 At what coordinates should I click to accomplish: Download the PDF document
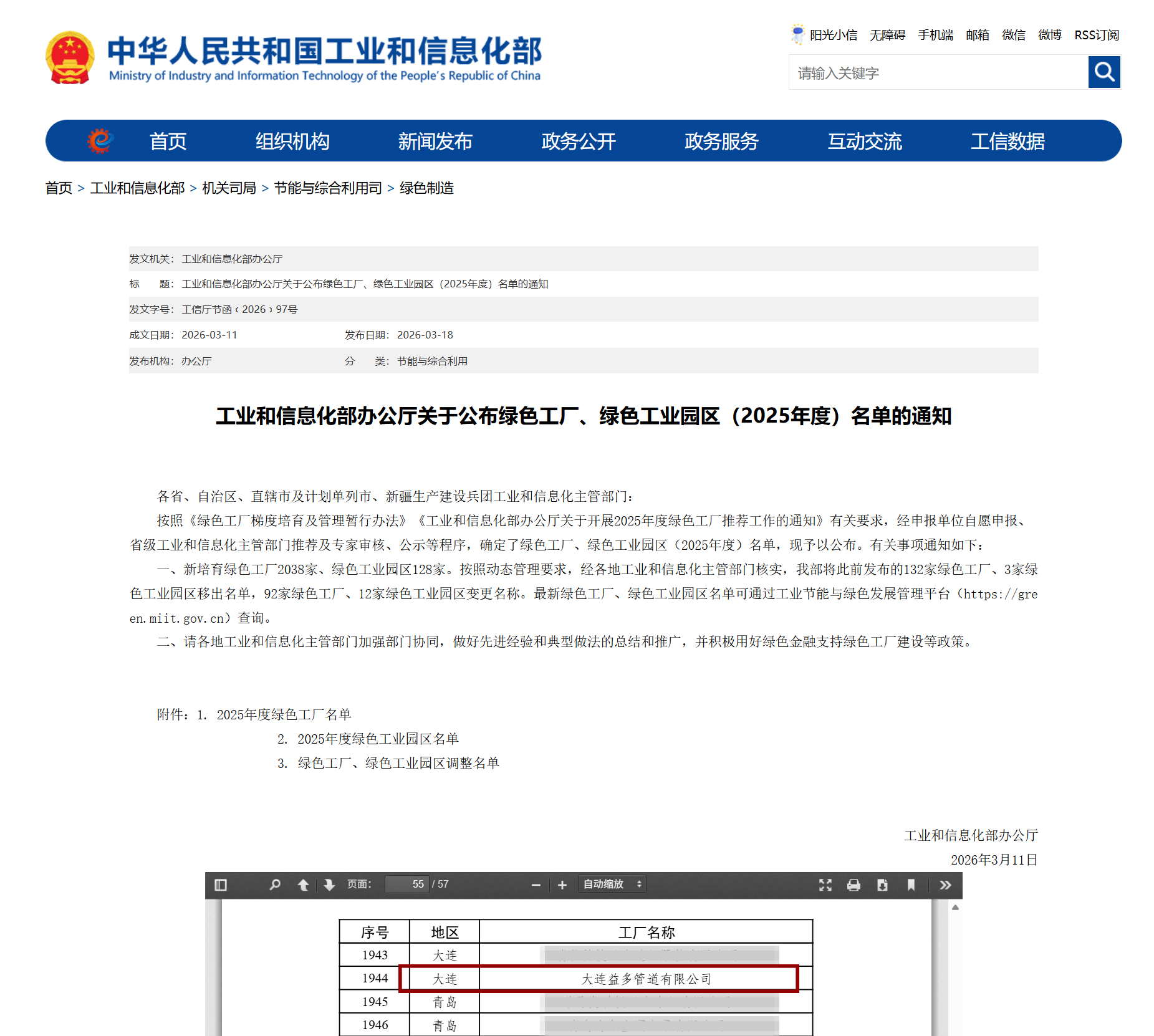(882, 885)
